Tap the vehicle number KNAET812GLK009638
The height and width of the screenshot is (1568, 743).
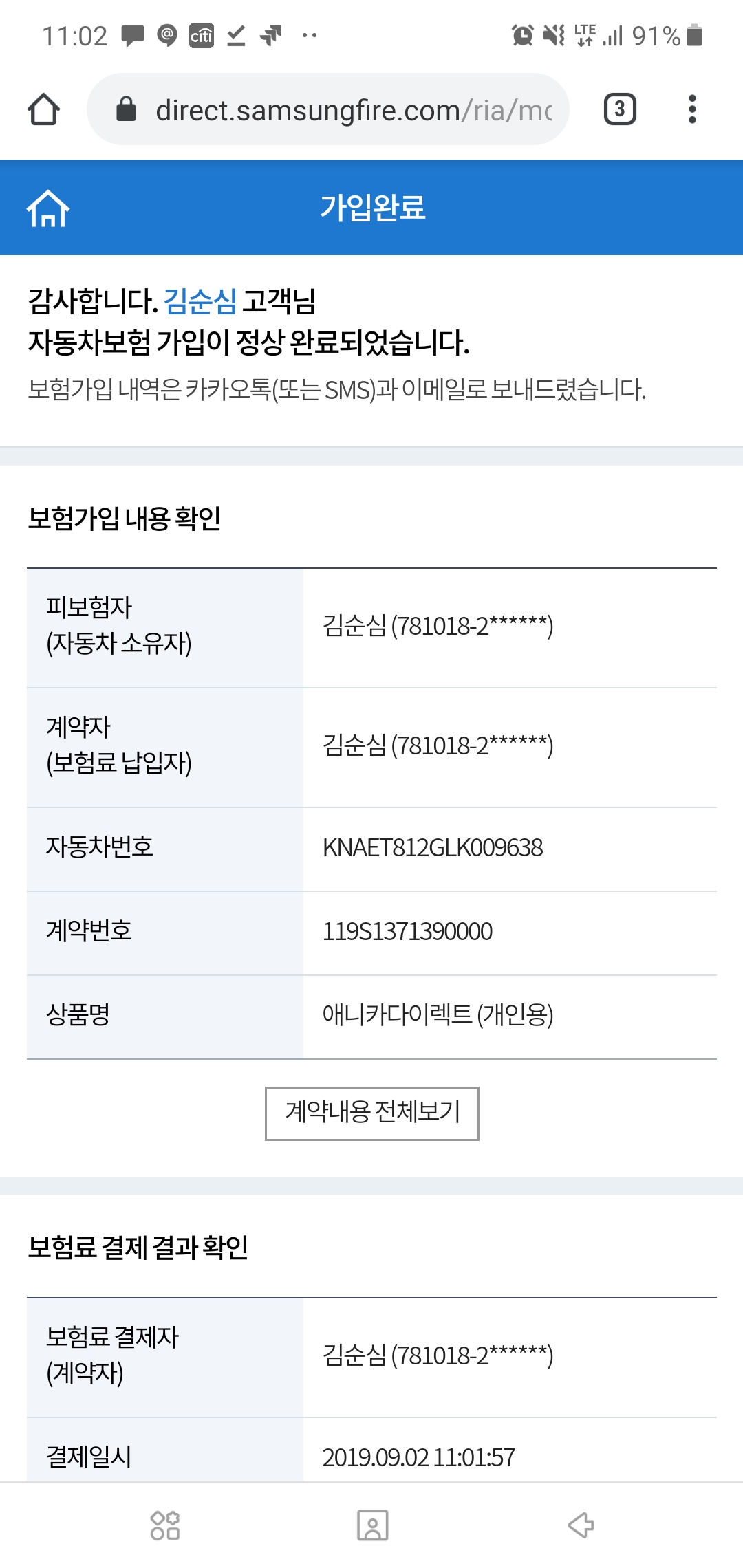point(433,848)
